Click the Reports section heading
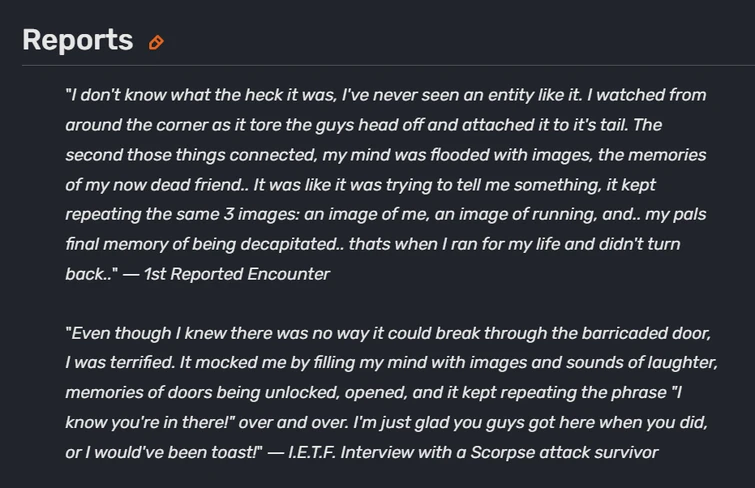This screenshot has height=488, width=755. click(x=77, y=40)
